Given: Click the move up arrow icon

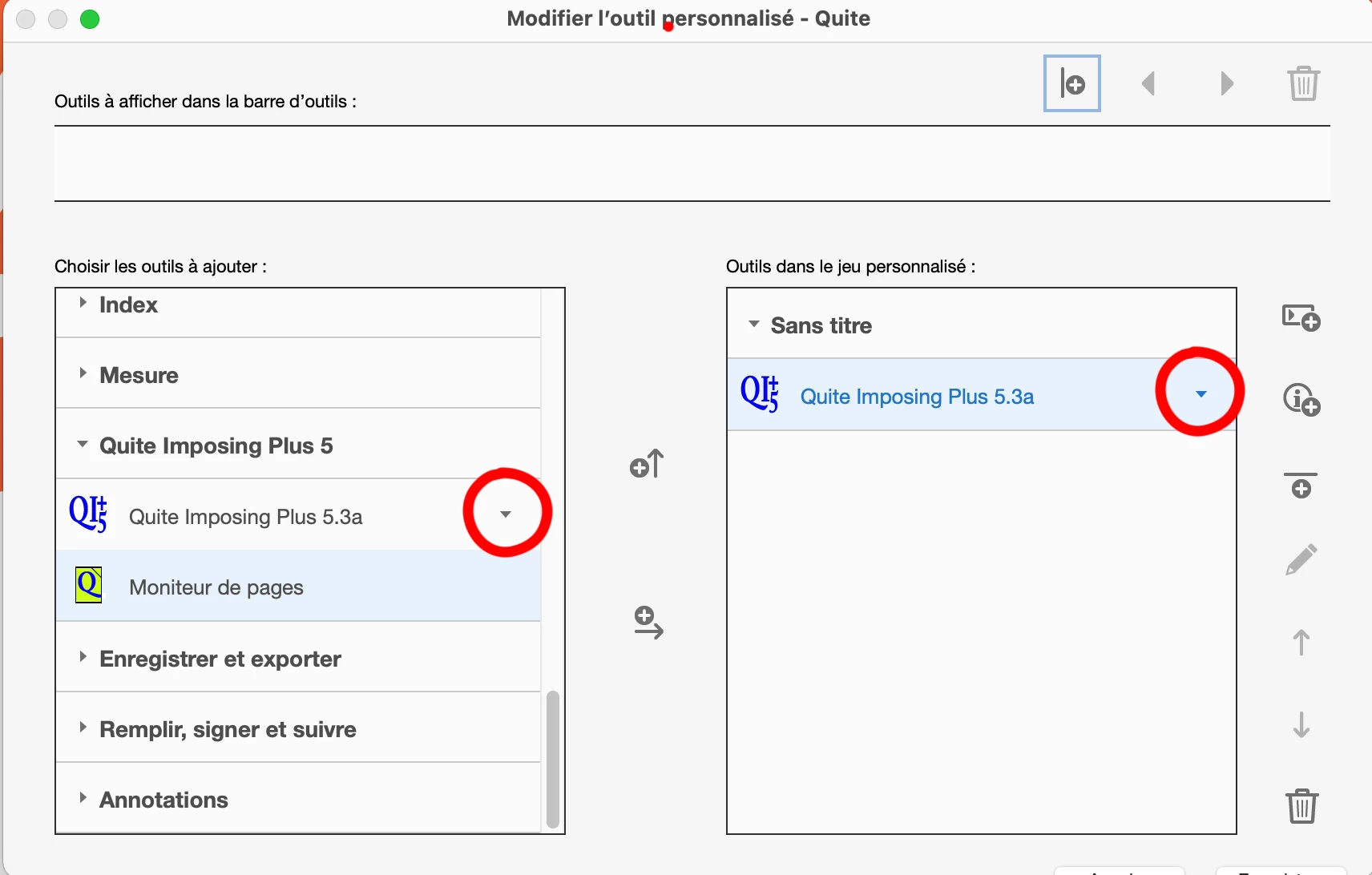Looking at the screenshot, I should coord(1301,642).
